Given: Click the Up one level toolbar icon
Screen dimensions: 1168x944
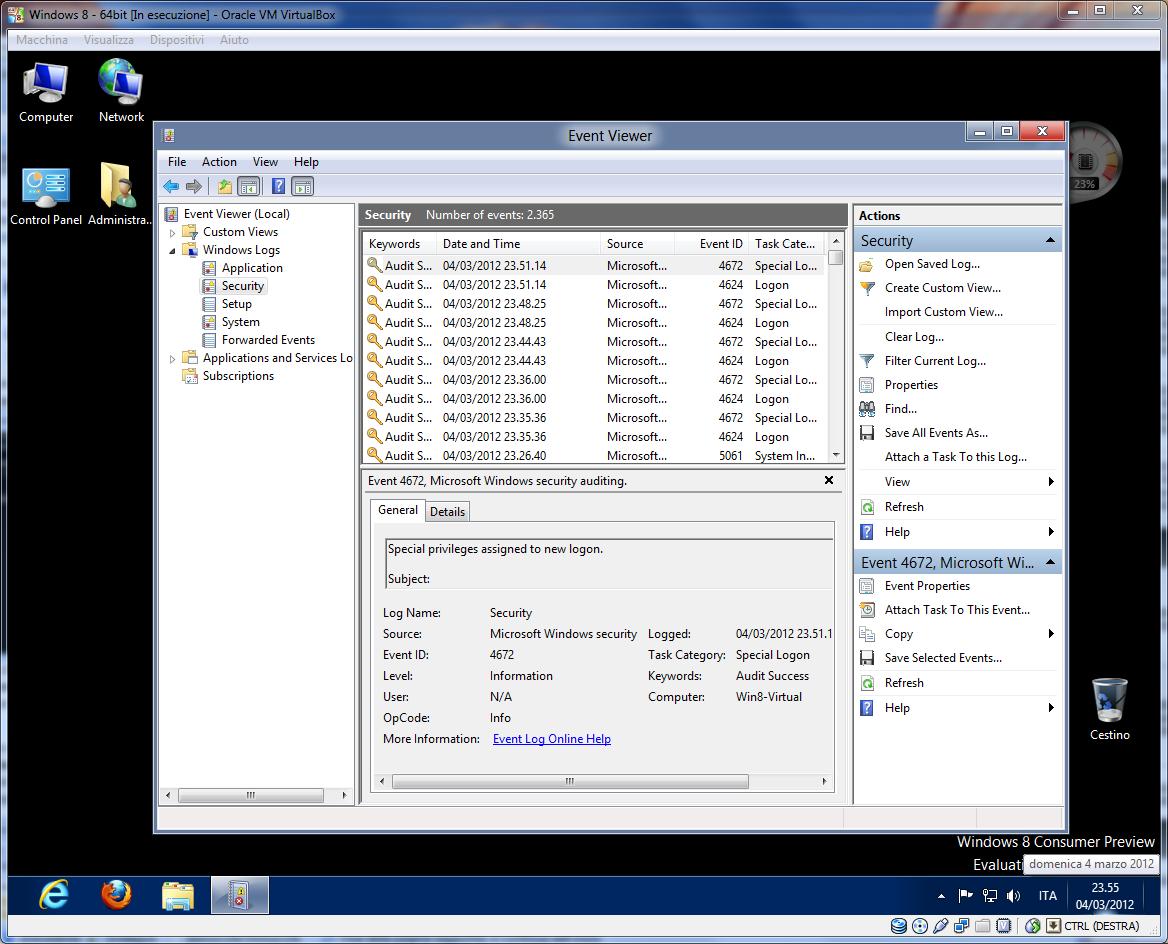Looking at the screenshot, I should pos(225,186).
